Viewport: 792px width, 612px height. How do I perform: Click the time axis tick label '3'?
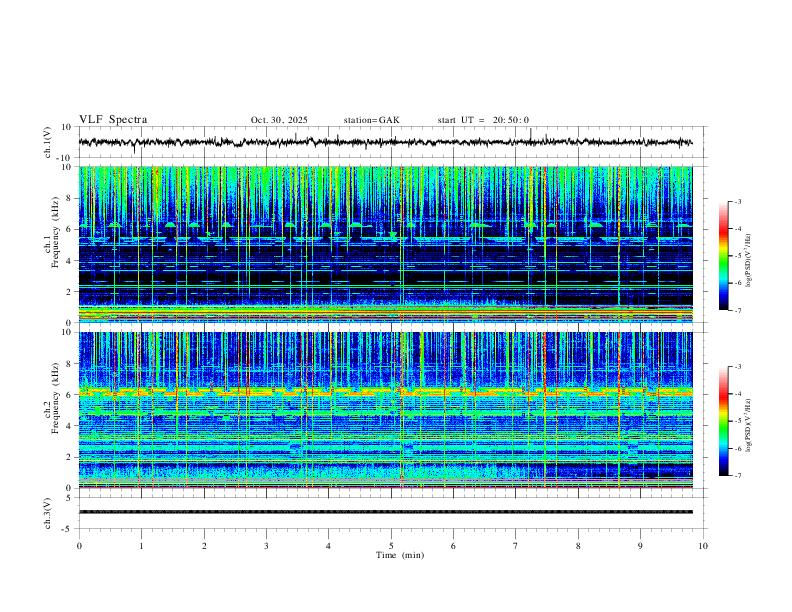266,546
